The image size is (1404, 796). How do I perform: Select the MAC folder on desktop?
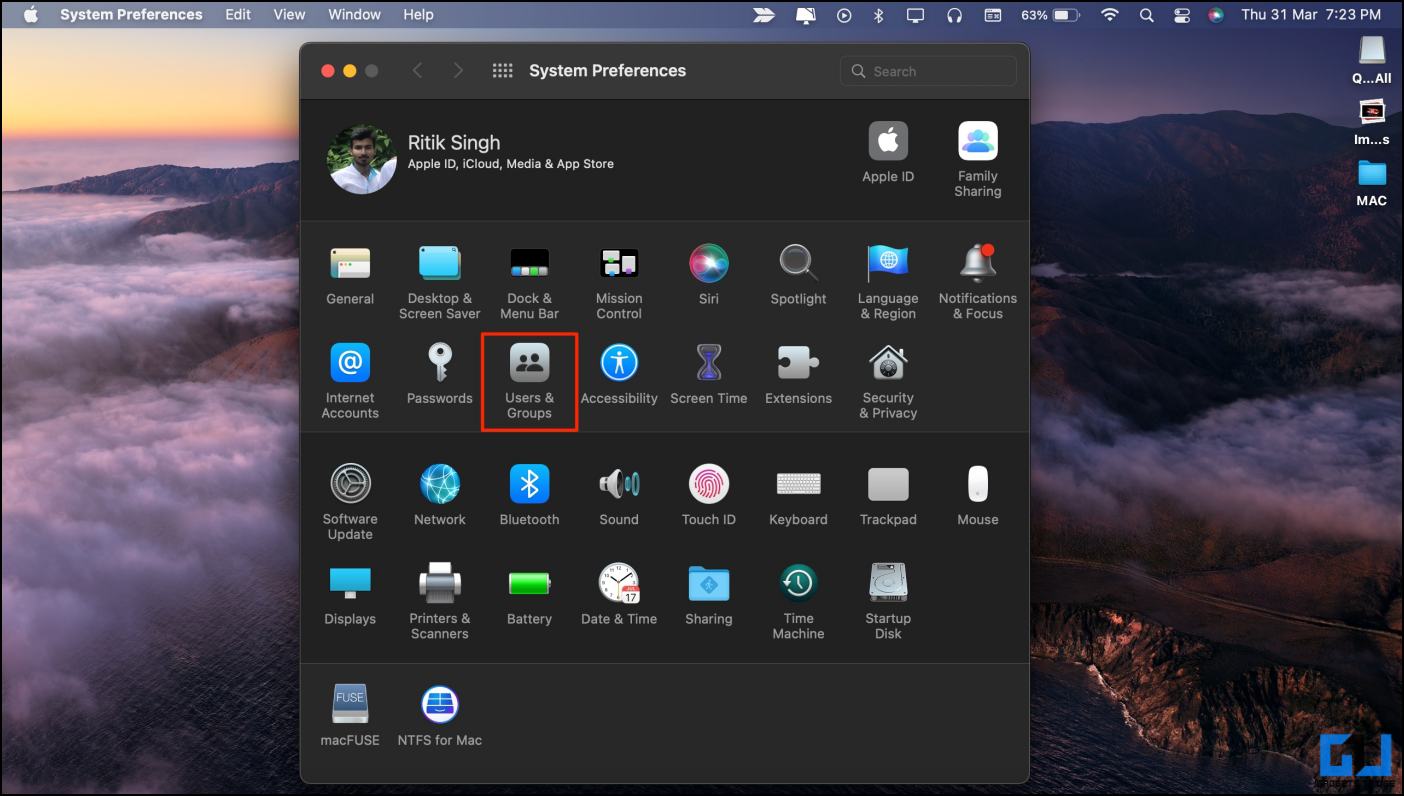1372,183
